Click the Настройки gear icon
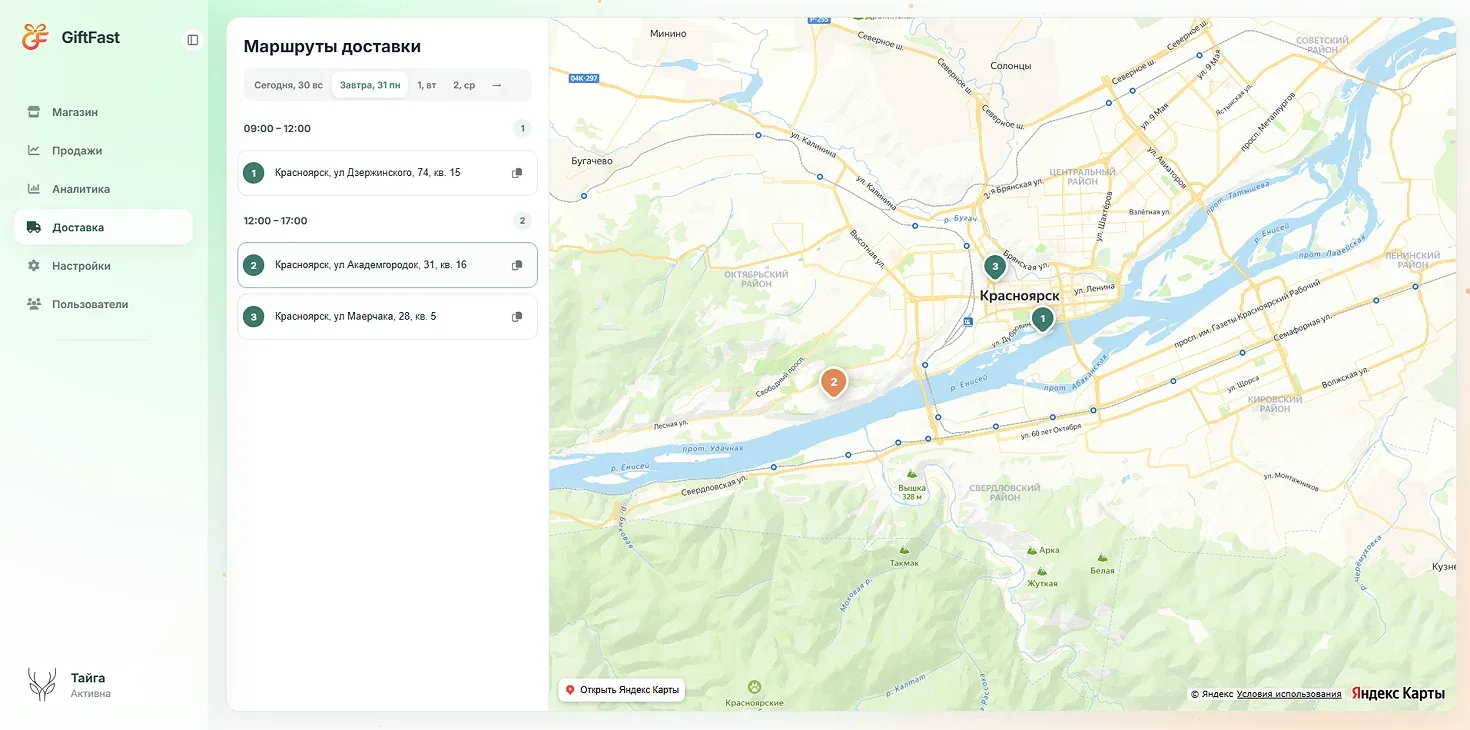This screenshot has height=730, width=1470. pos(34,266)
